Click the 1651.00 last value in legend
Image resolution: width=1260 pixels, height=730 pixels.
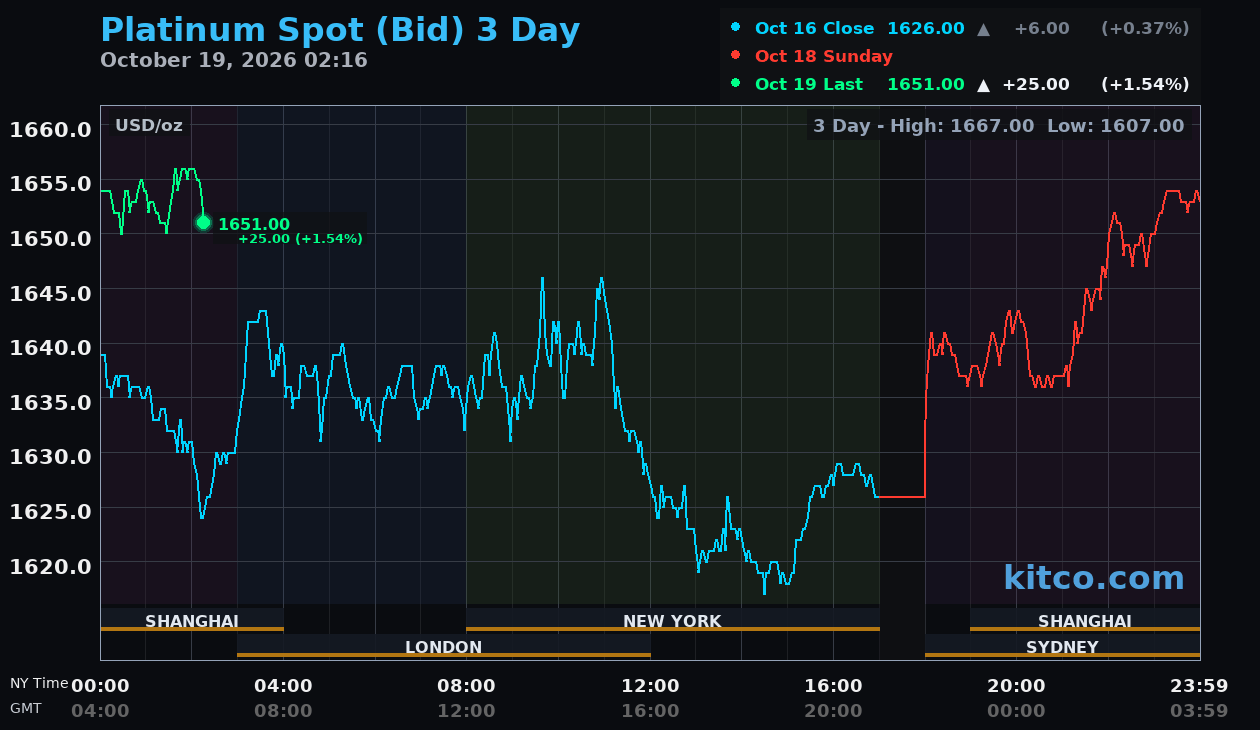(926, 85)
